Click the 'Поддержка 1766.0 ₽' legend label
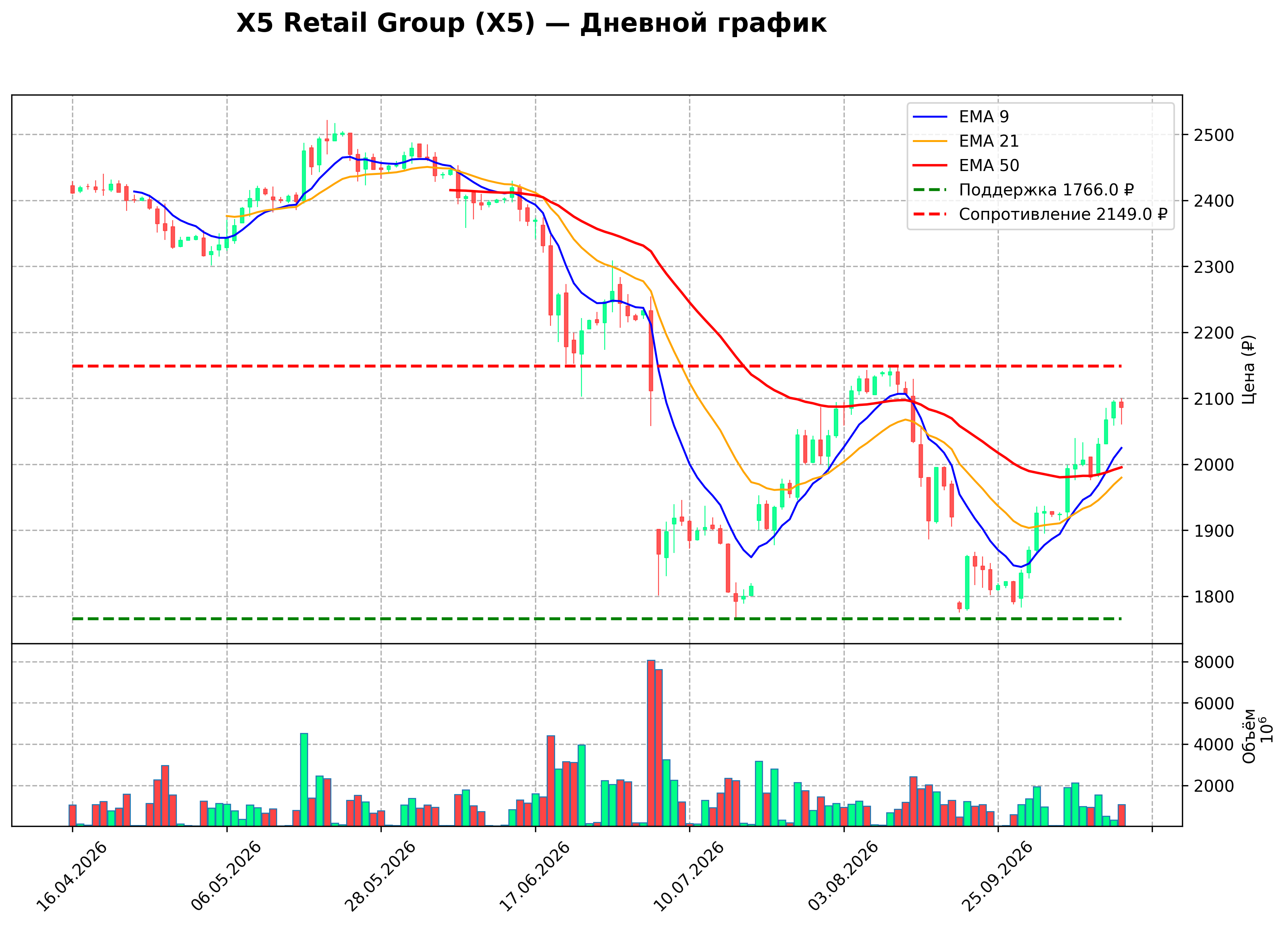The width and height of the screenshot is (1288, 926). (1046, 190)
